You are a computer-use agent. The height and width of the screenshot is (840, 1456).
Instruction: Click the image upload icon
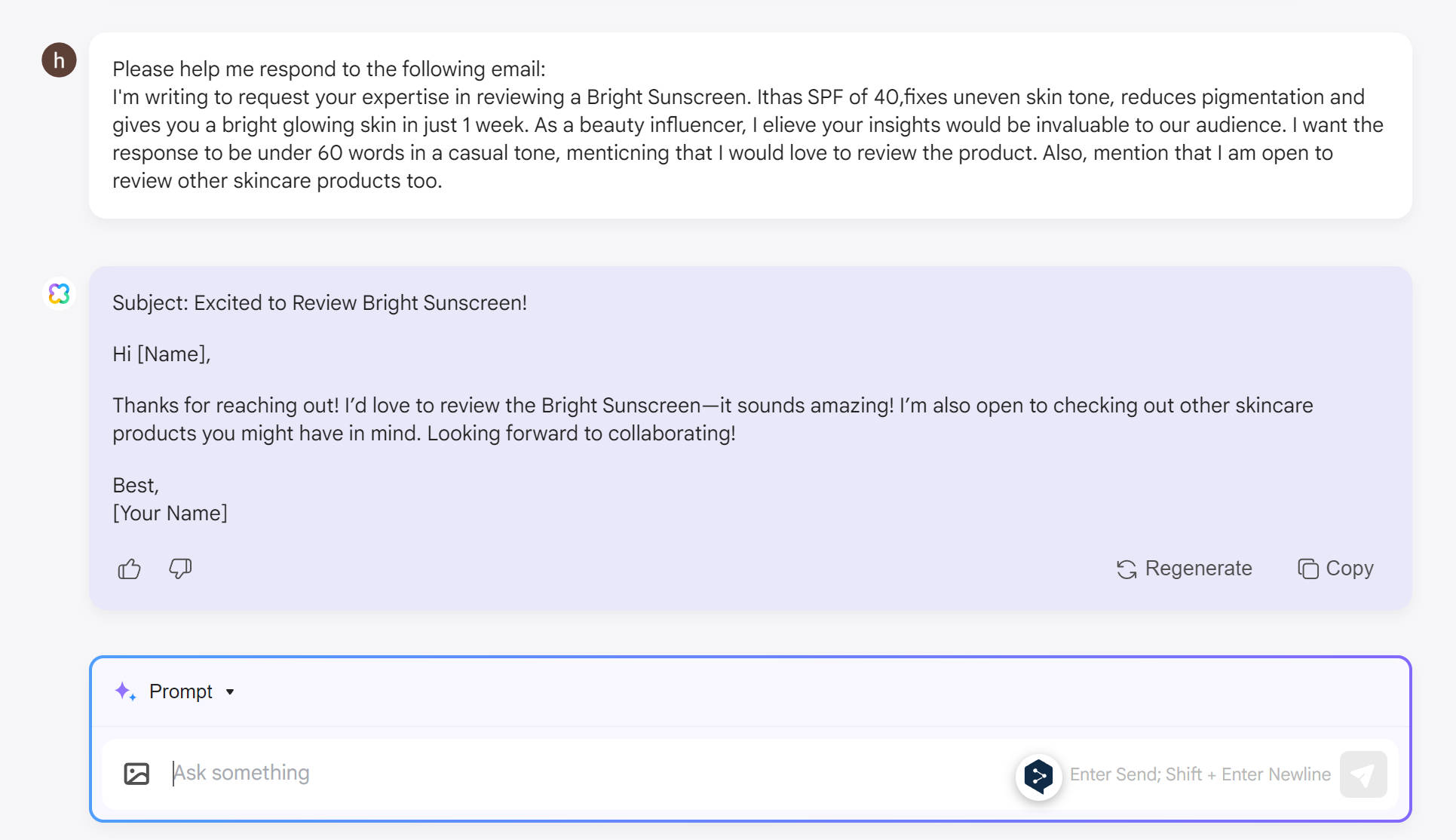[136, 774]
